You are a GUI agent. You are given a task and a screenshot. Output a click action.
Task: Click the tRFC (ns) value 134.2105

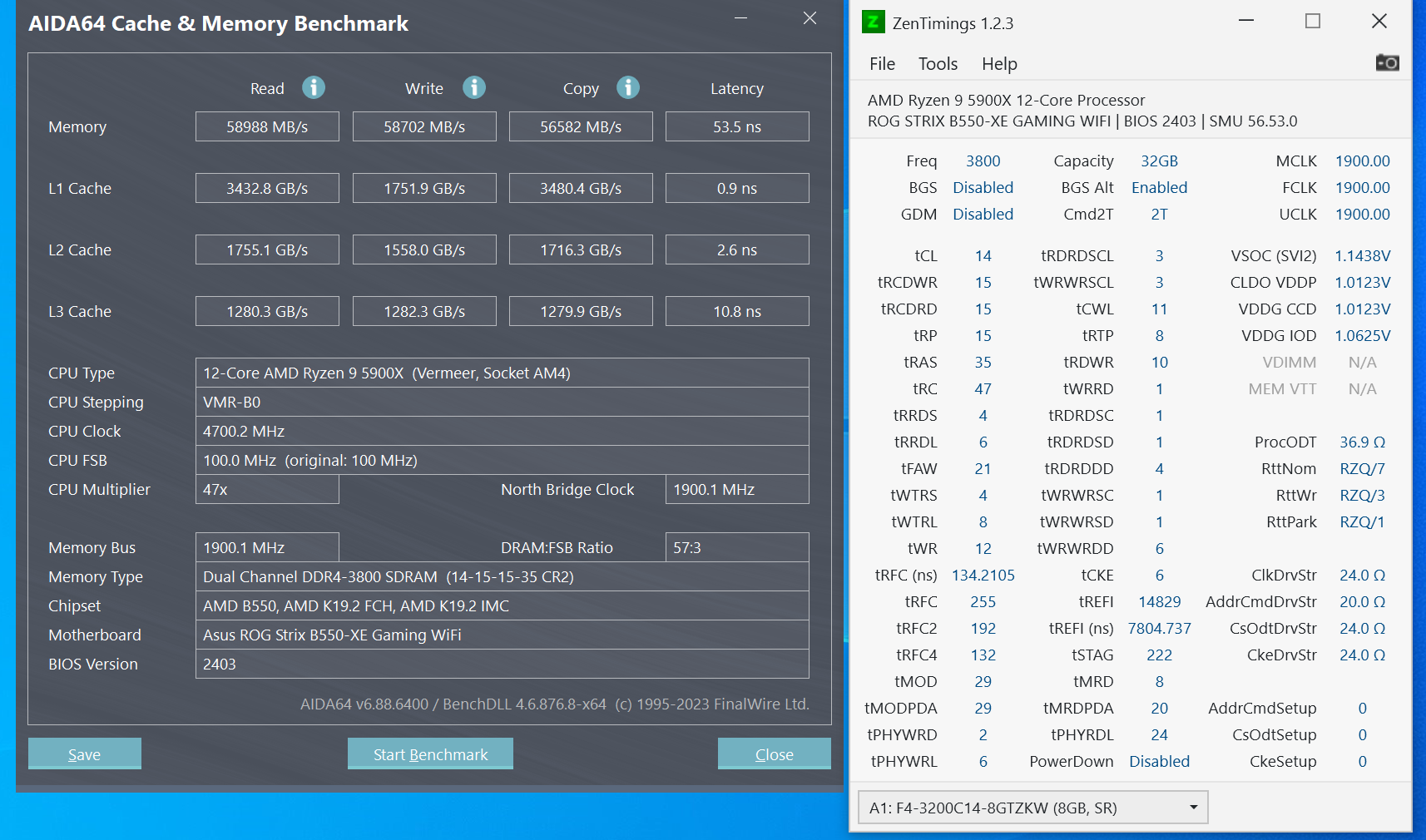[983, 575]
